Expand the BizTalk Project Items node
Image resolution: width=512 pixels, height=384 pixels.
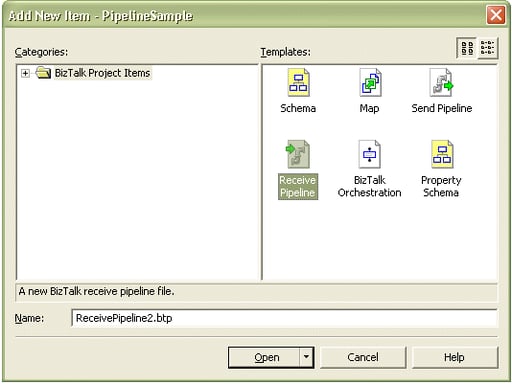pos(25,73)
